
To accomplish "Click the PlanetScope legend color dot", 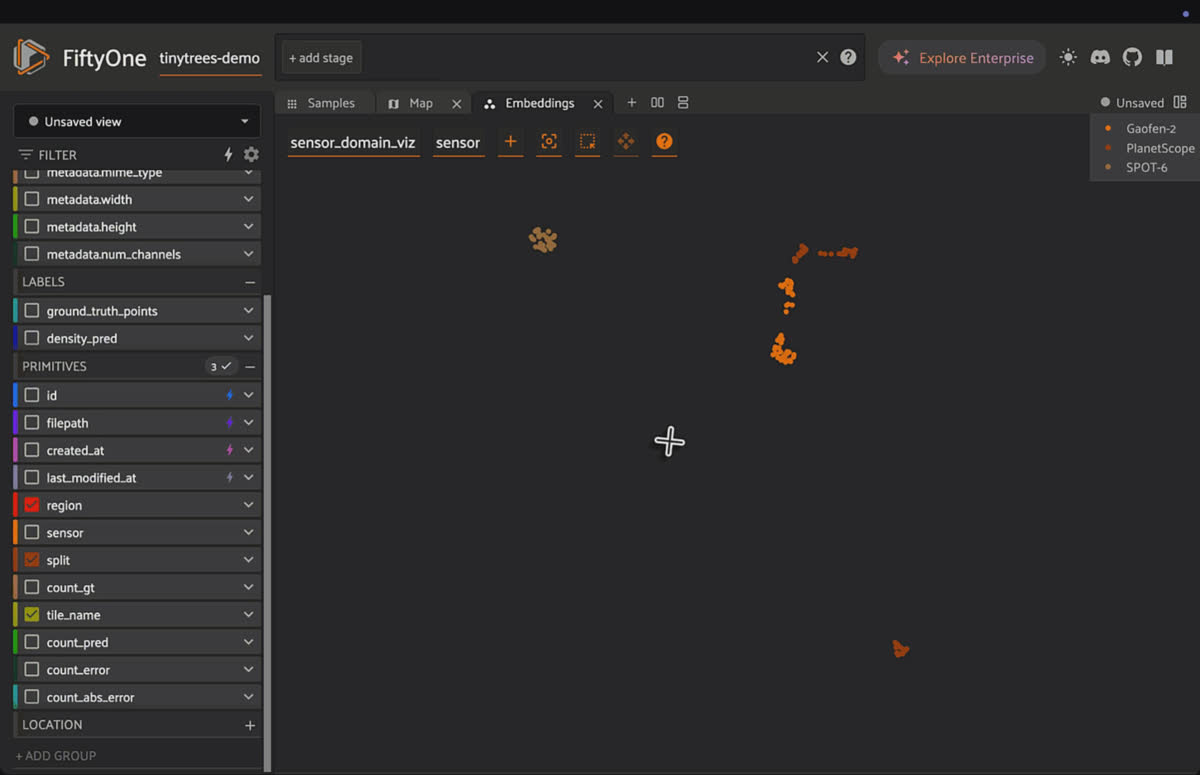I will 1108,148.
